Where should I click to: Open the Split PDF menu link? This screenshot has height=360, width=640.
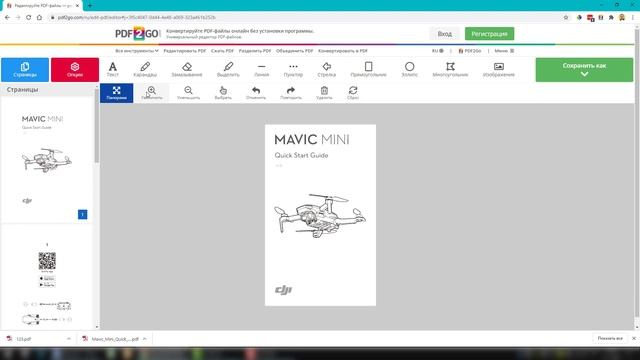pos(255,51)
